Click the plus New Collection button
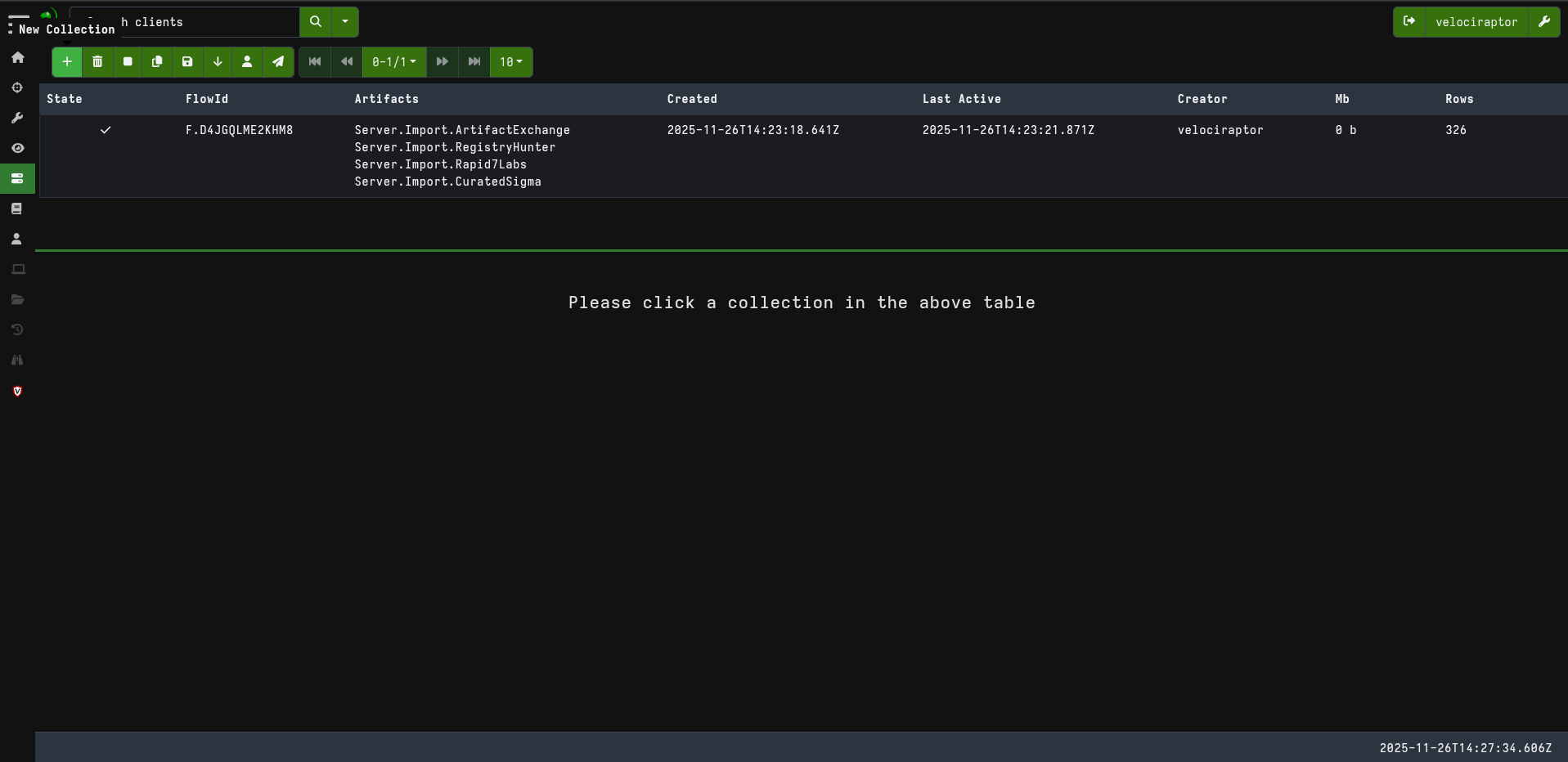The image size is (1568, 762). click(x=67, y=62)
